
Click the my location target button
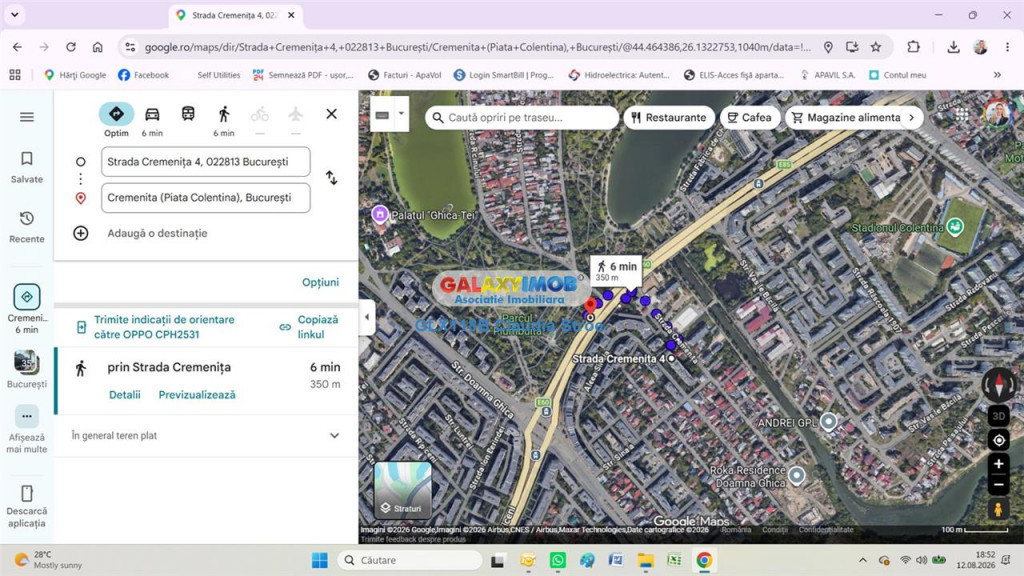(x=999, y=440)
